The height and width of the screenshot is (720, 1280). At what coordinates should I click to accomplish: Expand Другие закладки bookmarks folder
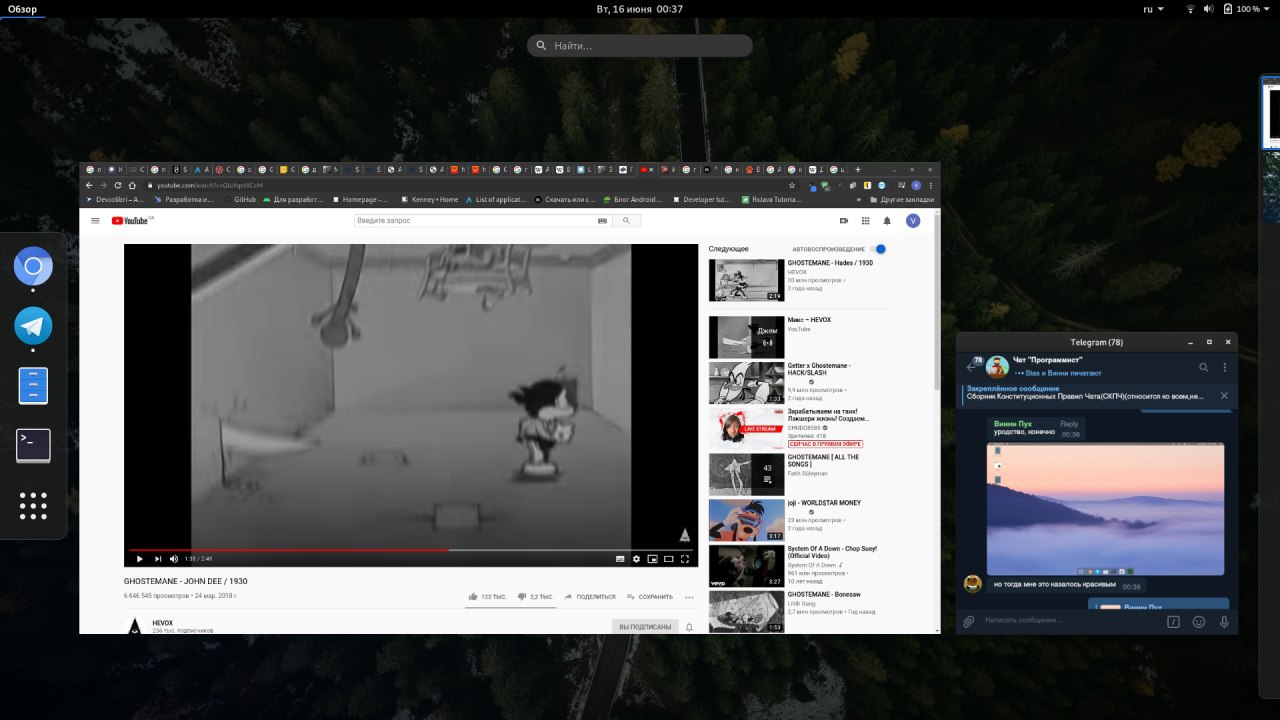click(901, 199)
